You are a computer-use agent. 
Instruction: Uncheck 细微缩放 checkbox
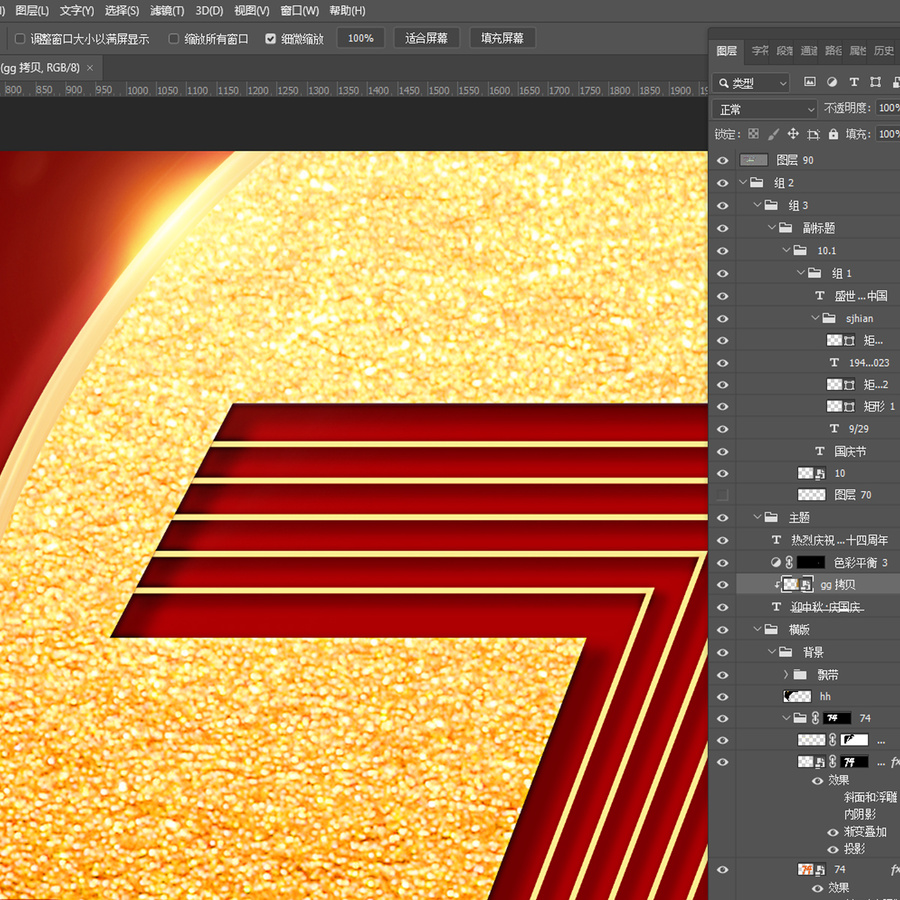270,38
